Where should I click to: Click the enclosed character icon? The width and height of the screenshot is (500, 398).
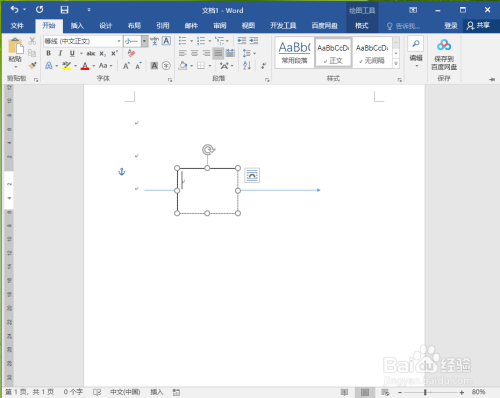coord(166,66)
